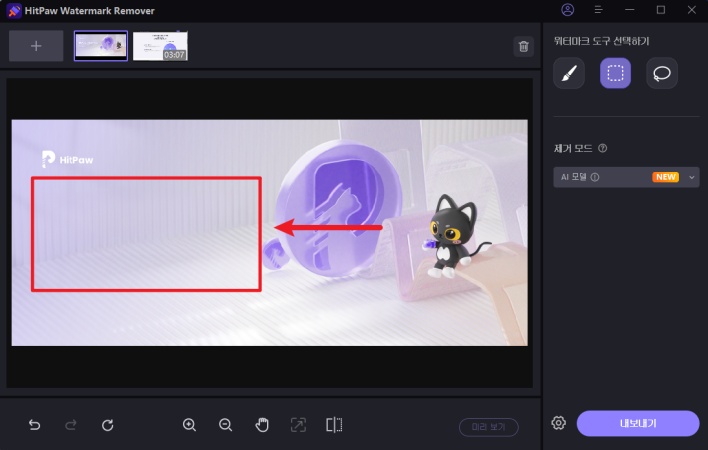The width and height of the screenshot is (708, 450).
Task: Toggle the split compare view
Action: point(334,425)
